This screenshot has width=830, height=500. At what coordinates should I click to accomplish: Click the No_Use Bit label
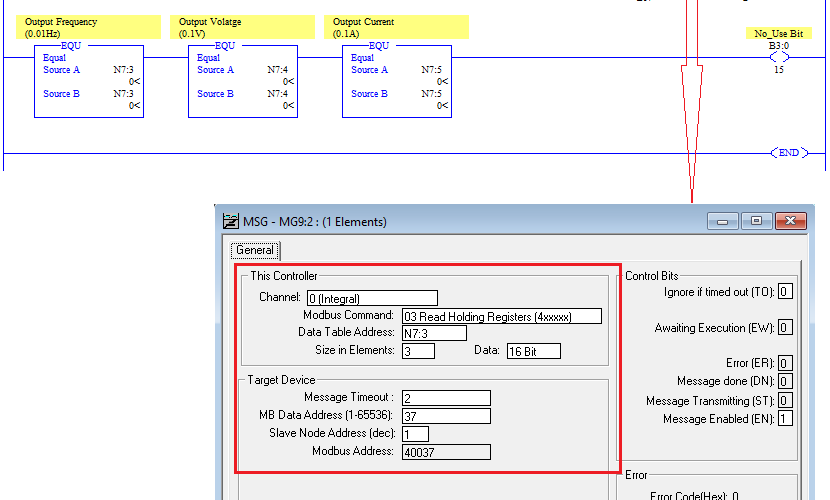pos(779,33)
